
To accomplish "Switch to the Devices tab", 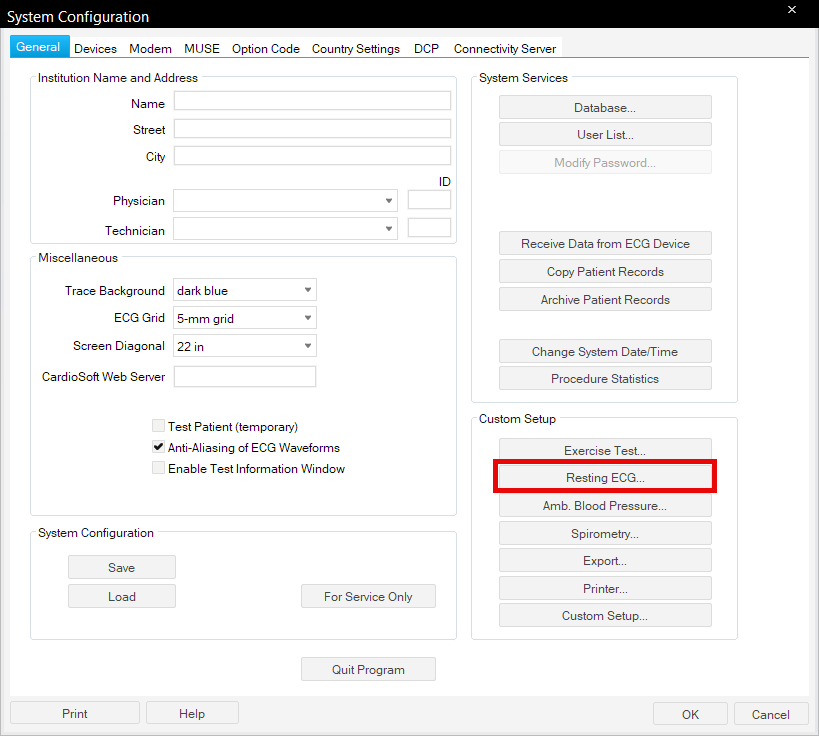I will coord(95,48).
